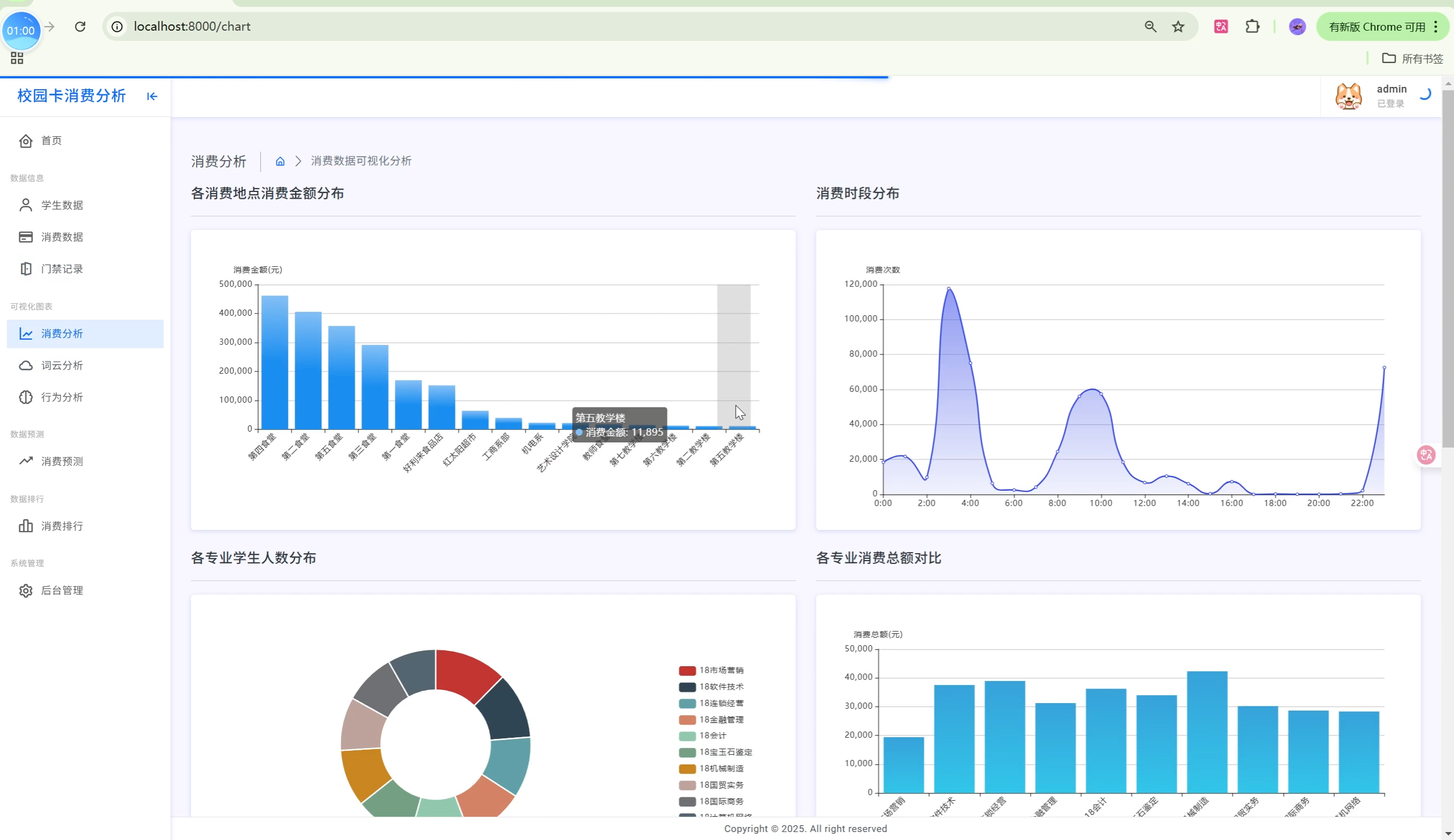The image size is (1454, 840).
Task: Open 门禁记录 in the sidebar
Action: tap(62, 269)
